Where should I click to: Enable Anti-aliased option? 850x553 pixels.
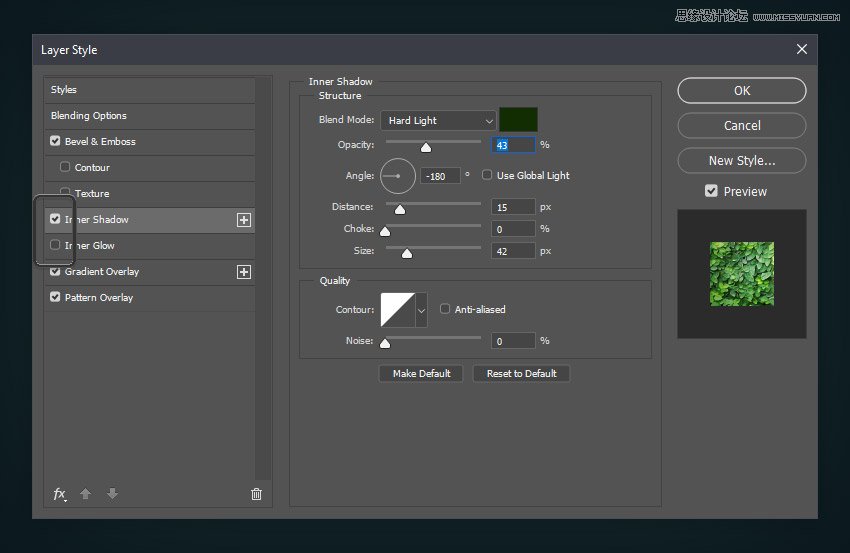(445, 309)
